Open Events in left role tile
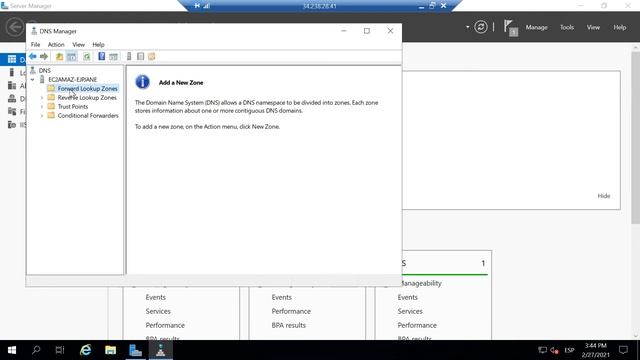 tap(156, 297)
